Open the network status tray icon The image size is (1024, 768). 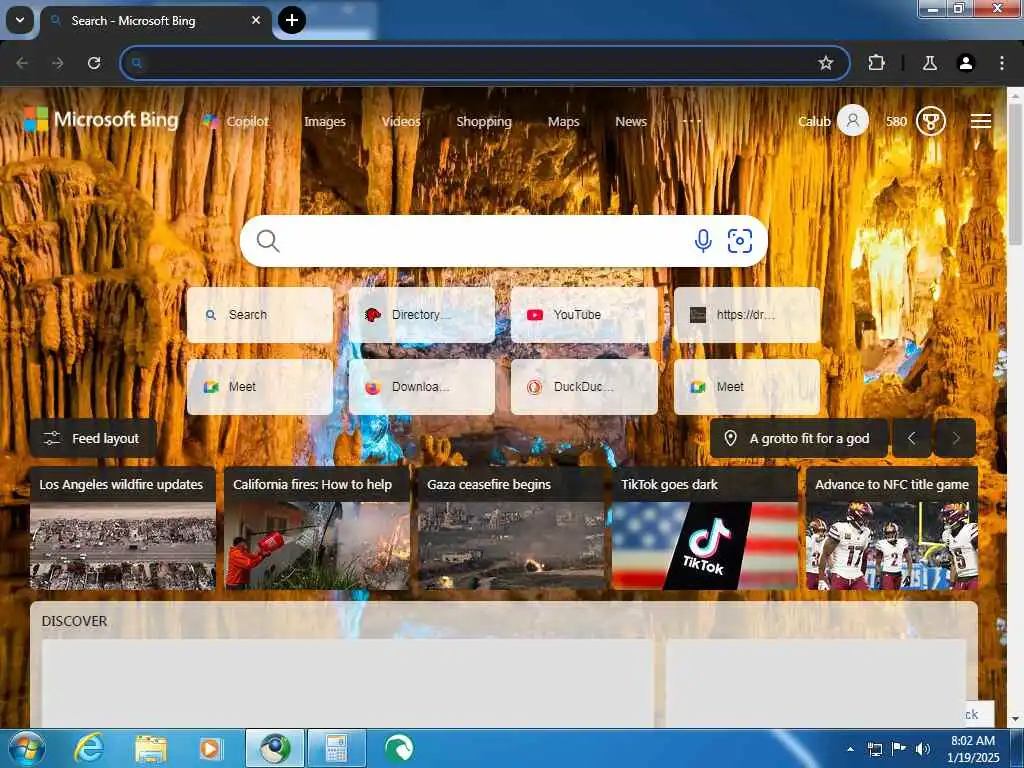point(874,749)
